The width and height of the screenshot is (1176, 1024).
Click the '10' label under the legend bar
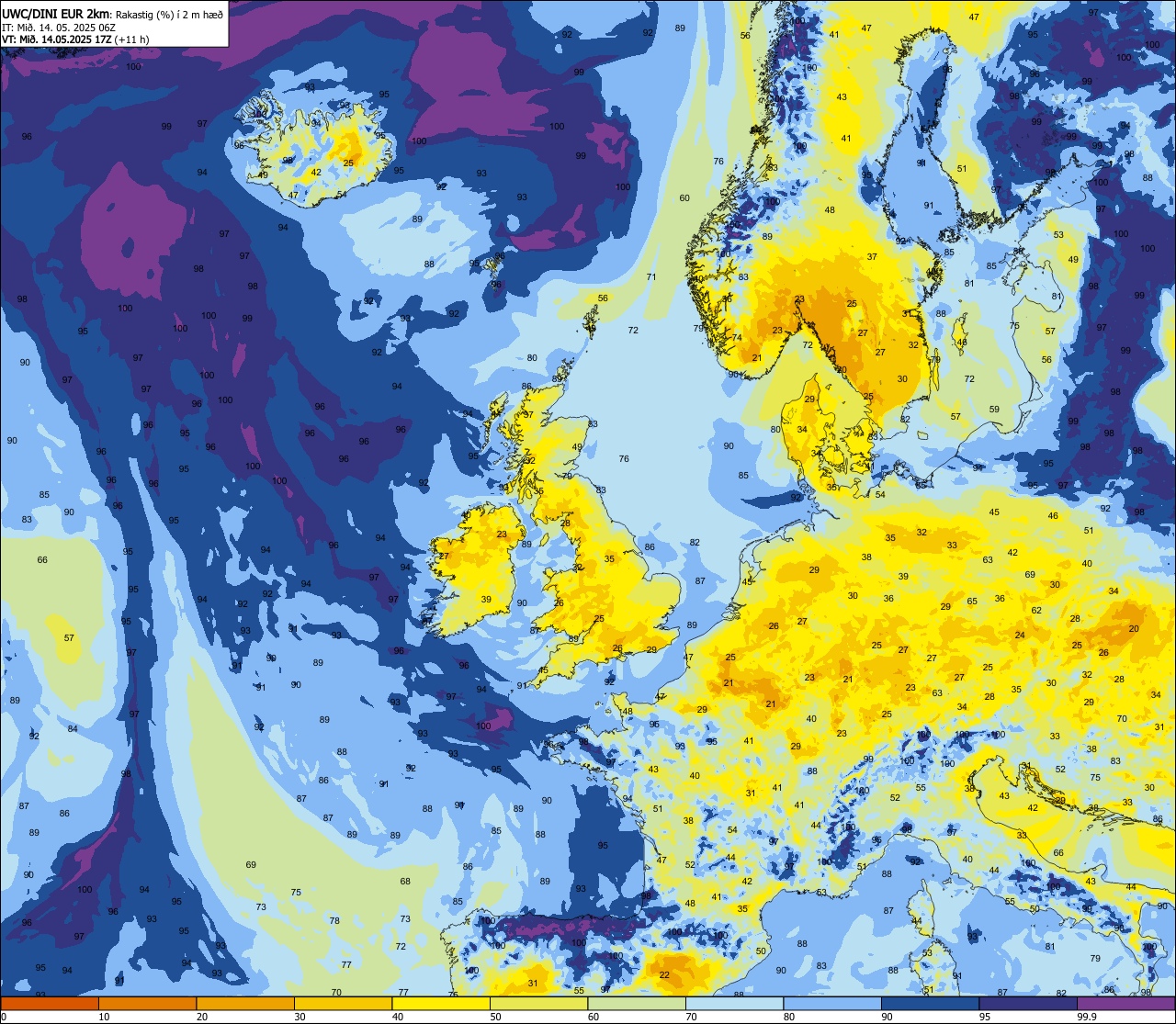104,1017
